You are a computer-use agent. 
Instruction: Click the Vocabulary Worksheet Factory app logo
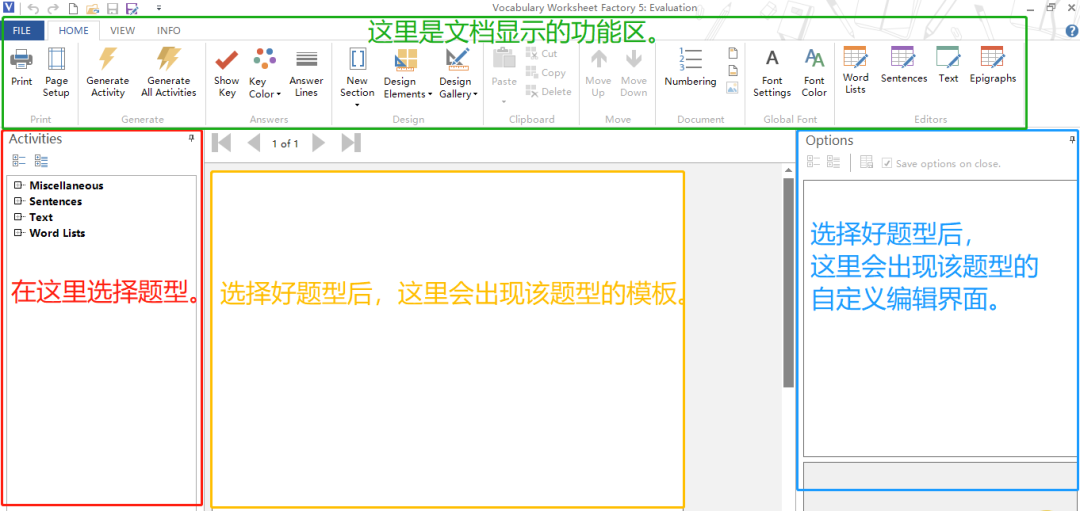(8, 8)
